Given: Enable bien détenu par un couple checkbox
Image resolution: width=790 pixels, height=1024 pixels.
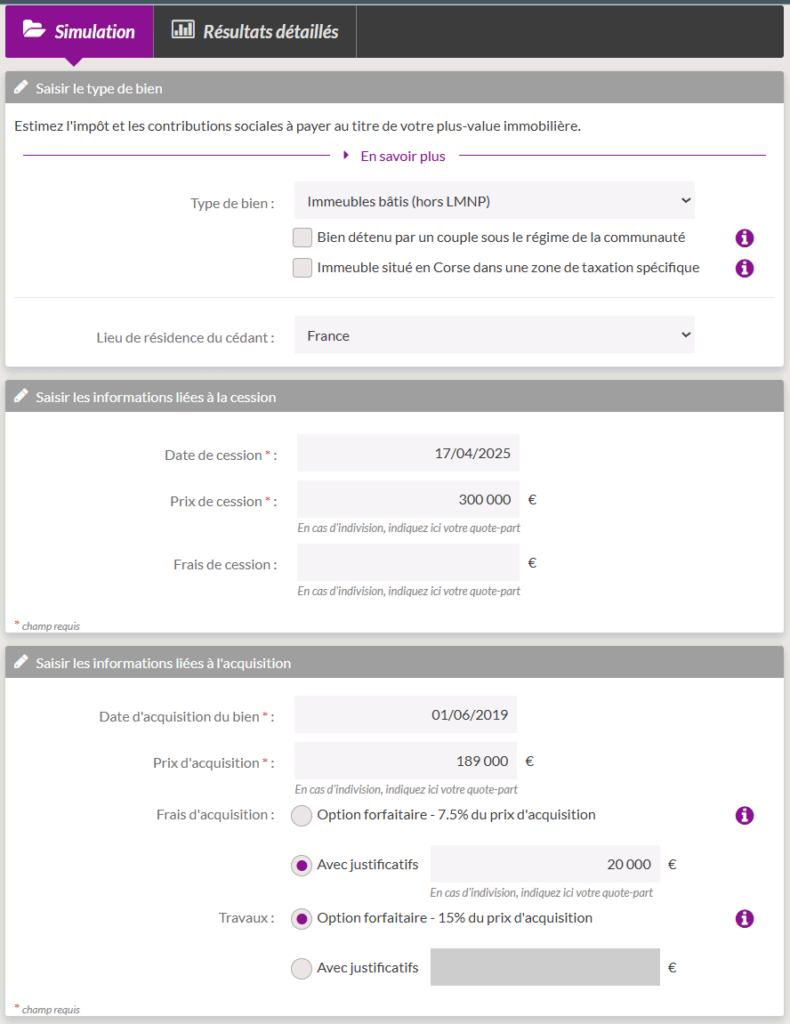Looking at the screenshot, I should pyautogui.click(x=302, y=238).
